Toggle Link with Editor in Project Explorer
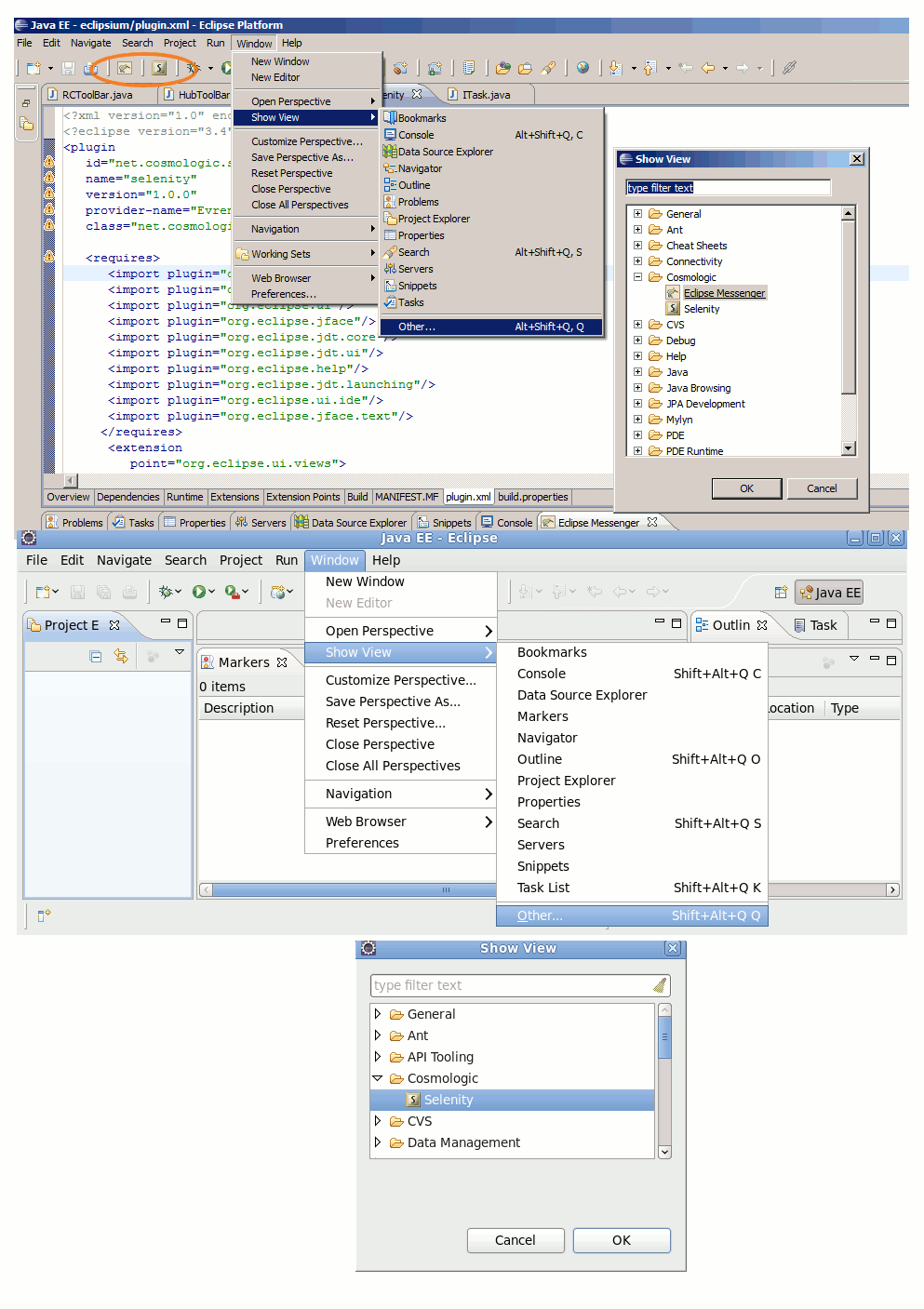This screenshot has width=924, height=1309. 121,656
